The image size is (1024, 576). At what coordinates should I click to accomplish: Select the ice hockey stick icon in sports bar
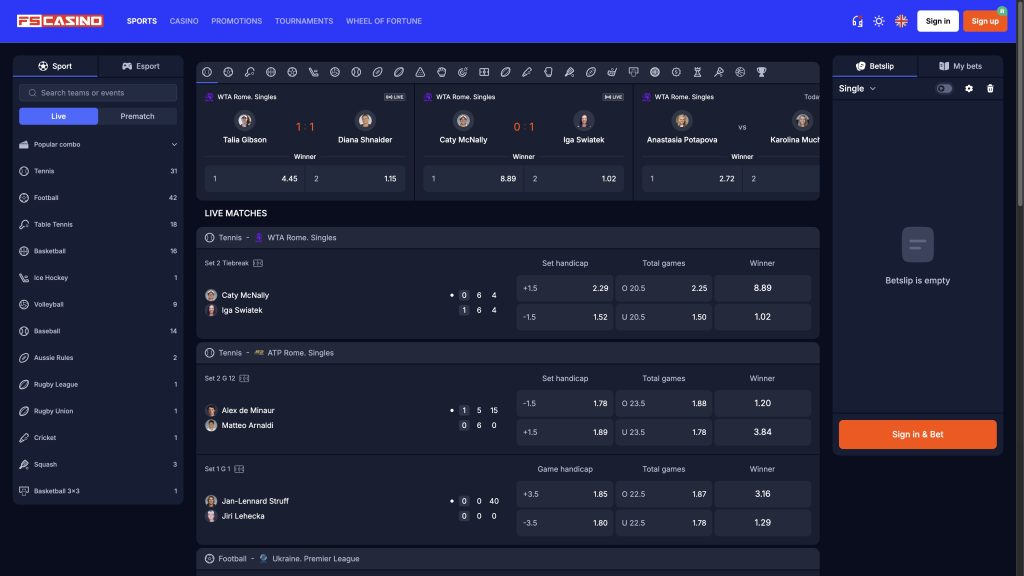tap(313, 72)
